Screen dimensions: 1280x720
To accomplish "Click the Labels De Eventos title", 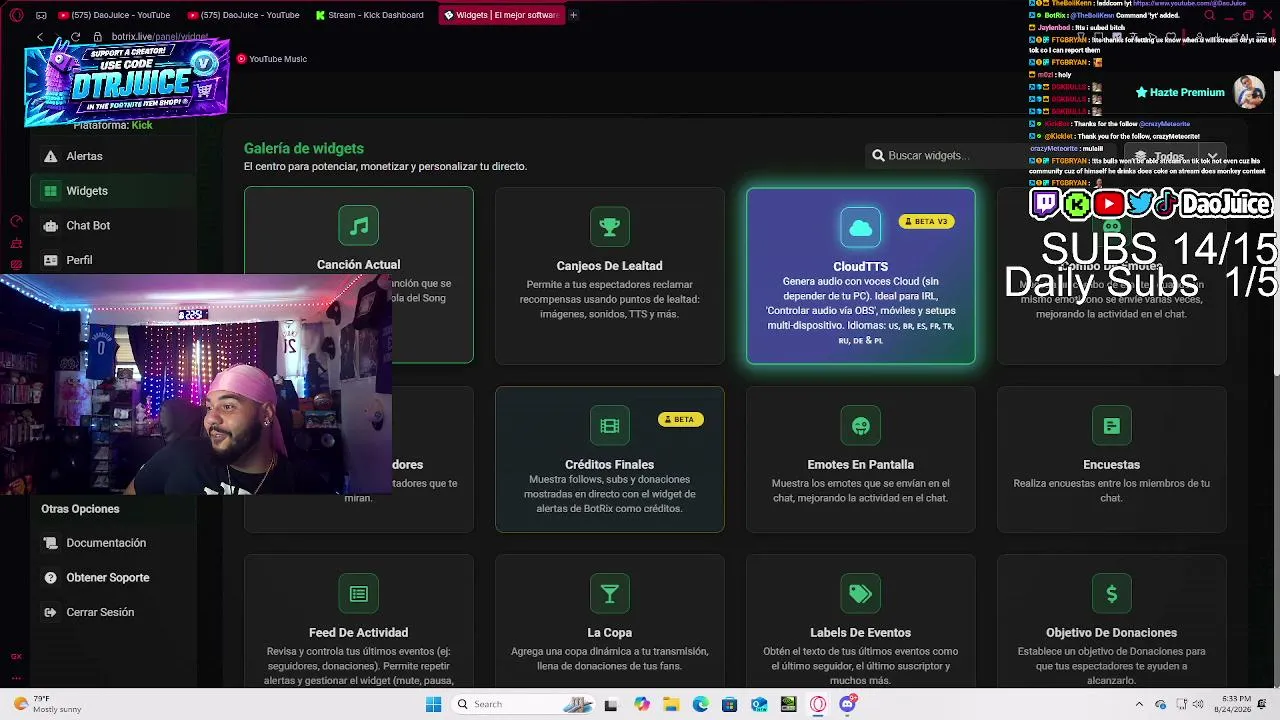I will [860, 633].
